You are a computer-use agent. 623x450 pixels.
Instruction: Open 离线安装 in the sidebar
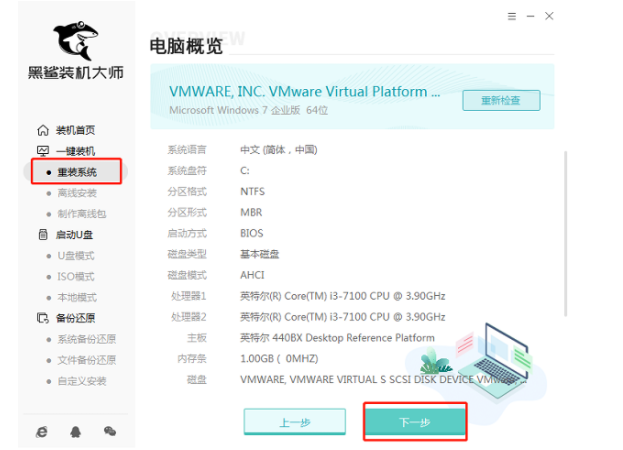pyautogui.click(x=76, y=193)
